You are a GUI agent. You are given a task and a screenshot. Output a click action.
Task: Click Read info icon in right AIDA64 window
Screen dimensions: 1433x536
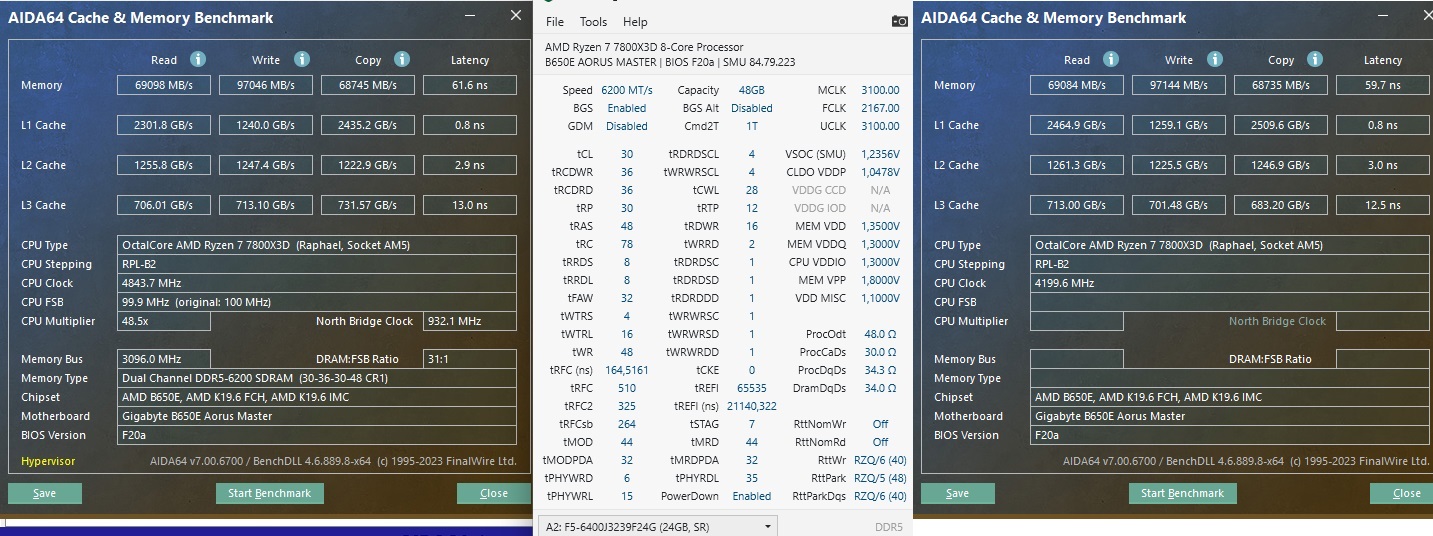click(x=1111, y=60)
